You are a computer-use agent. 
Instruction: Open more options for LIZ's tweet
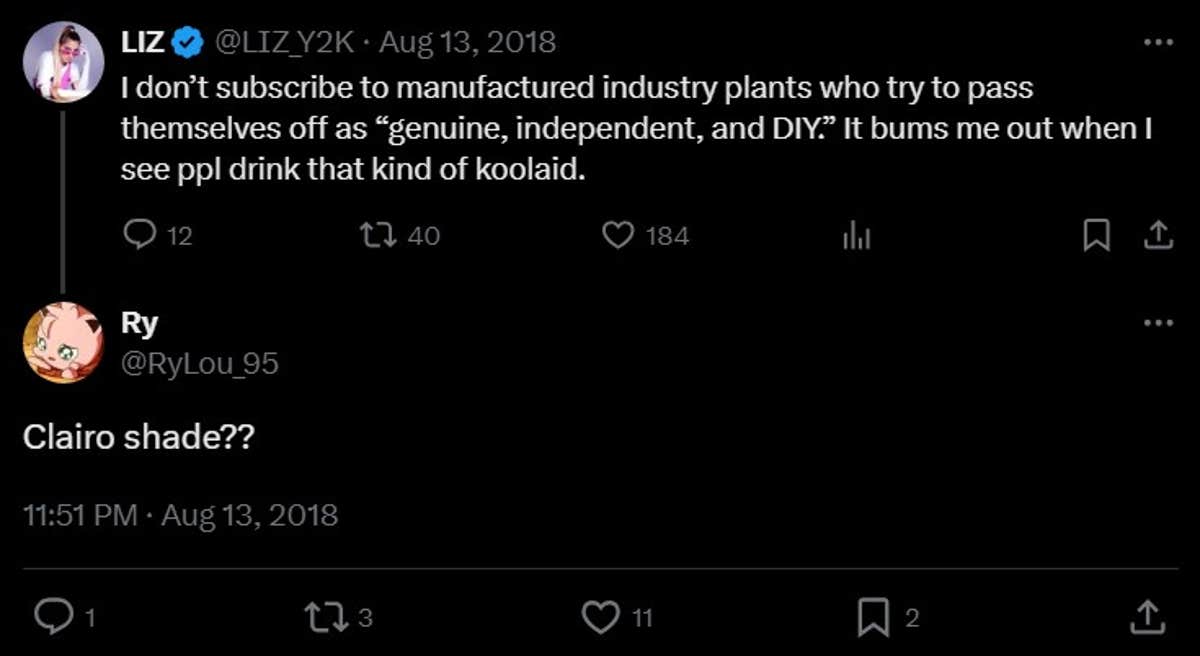[x=1157, y=43]
